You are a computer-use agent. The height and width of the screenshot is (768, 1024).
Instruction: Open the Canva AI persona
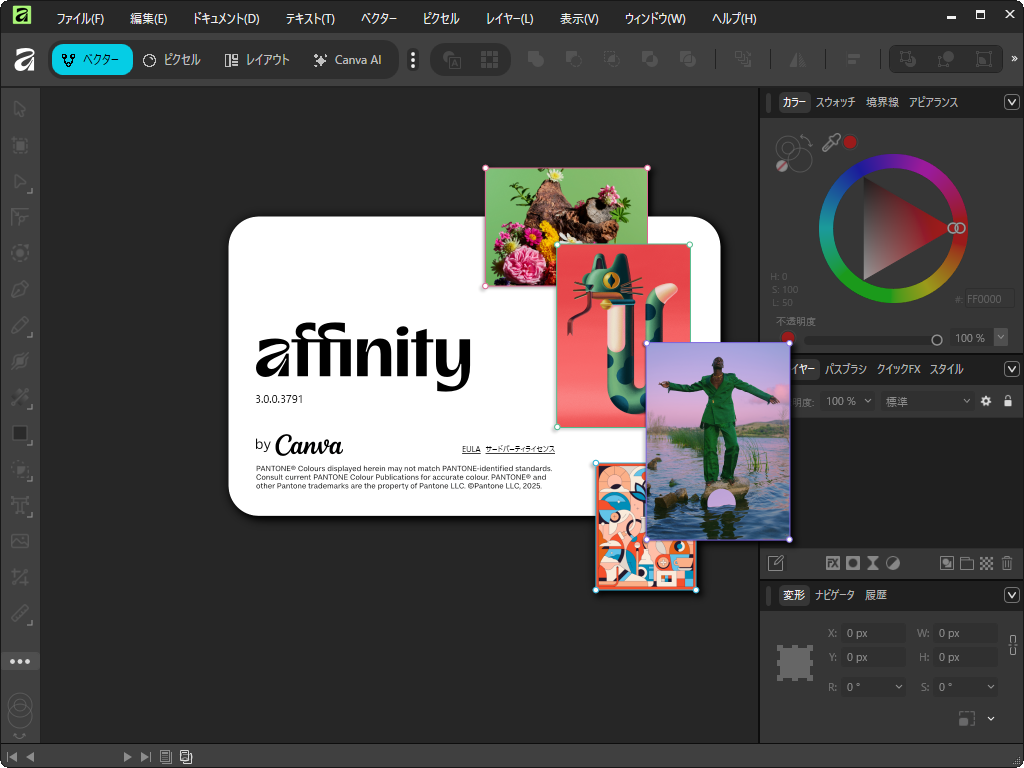349,60
